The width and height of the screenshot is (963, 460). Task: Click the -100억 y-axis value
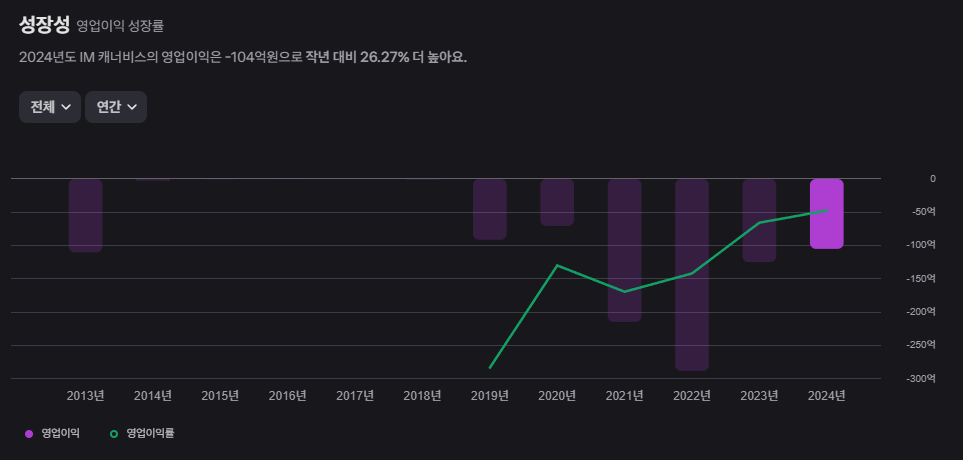tap(922, 245)
